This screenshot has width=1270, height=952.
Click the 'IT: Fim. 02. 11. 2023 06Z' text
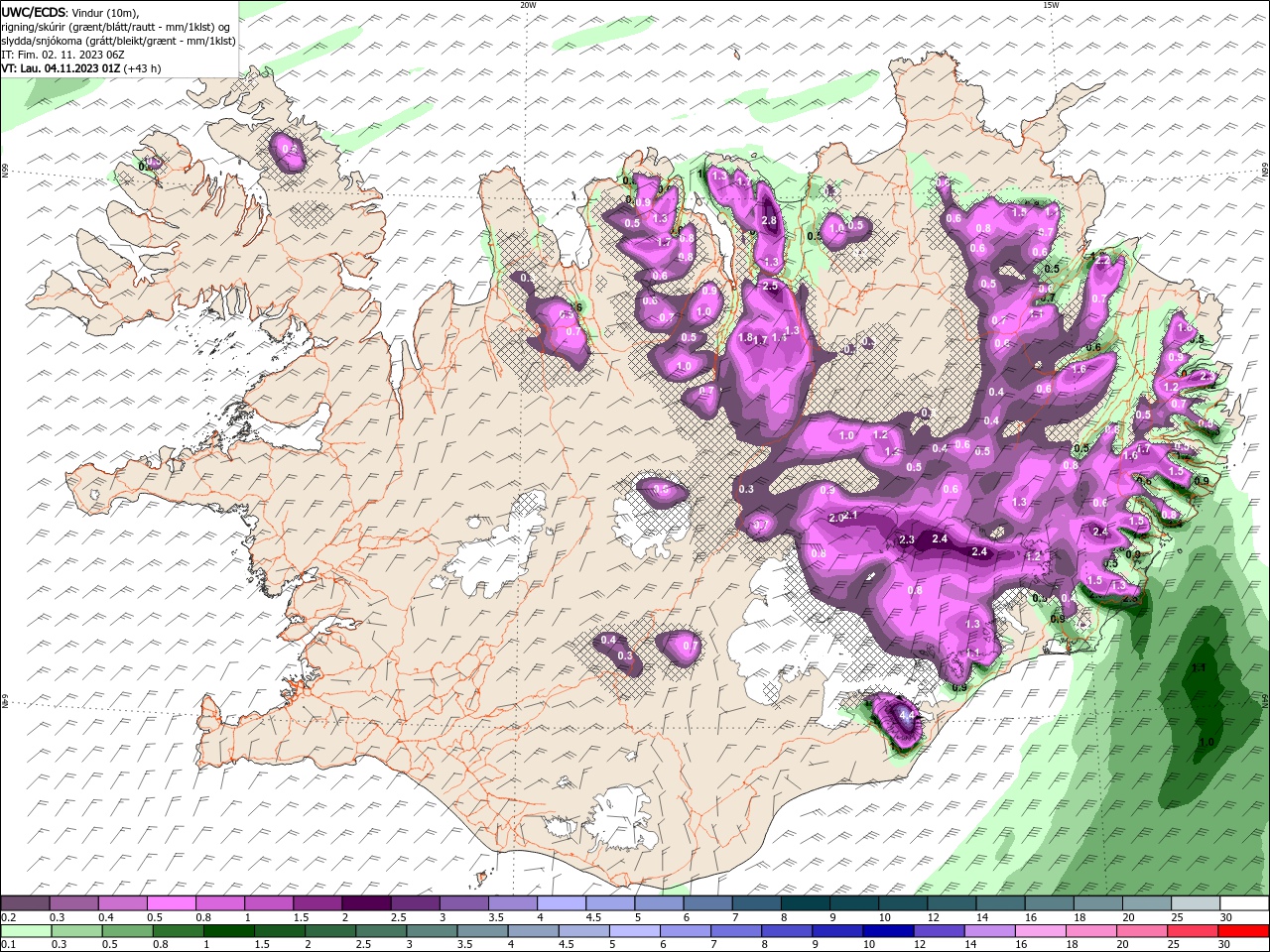coord(62,55)
